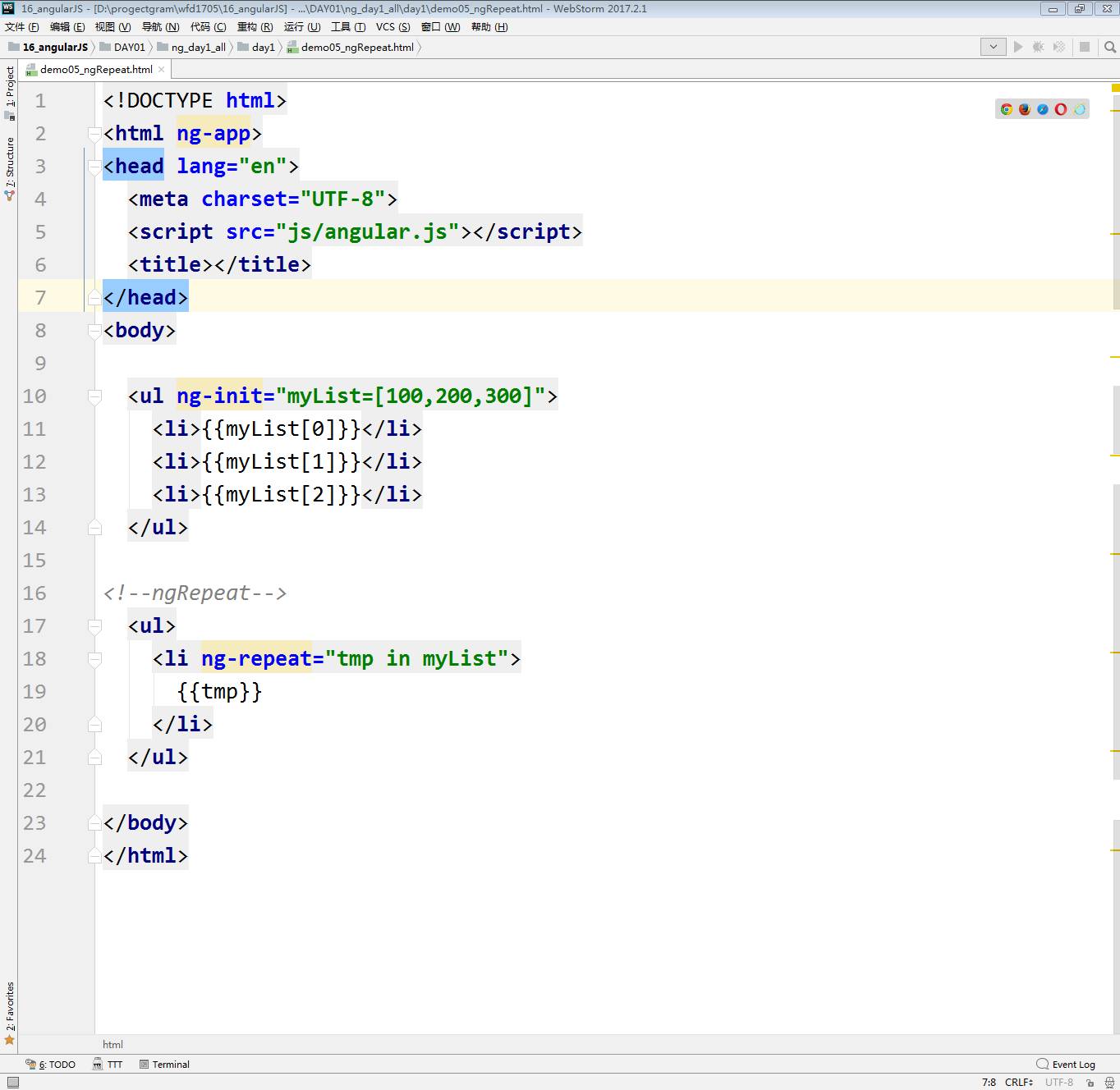Open the file in Safari browser
1120x1090 pixels.
[x=1042, y=109]
